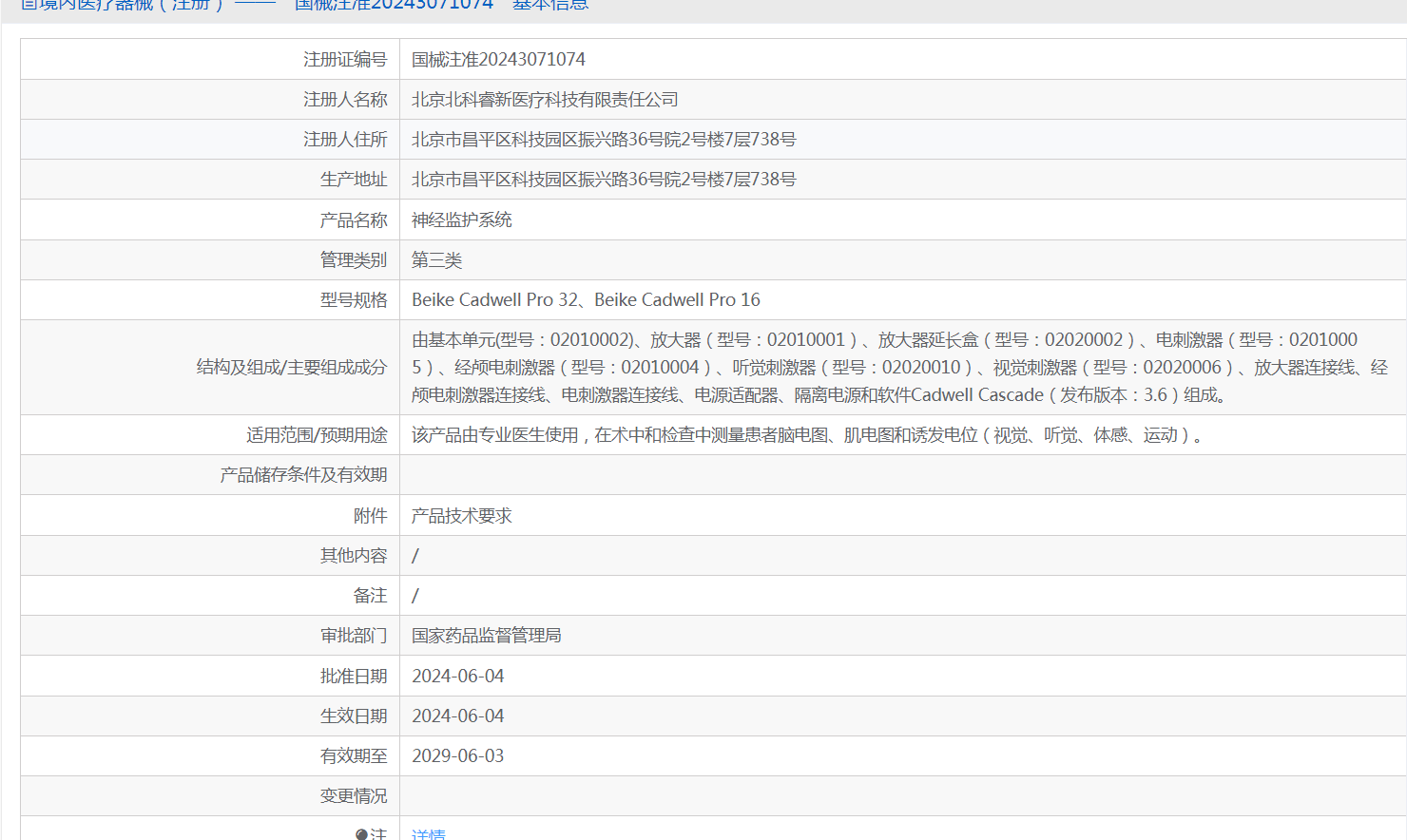Image resolution: width=1407 pixels, height=840 pixels.
Task: Select the Beike Cadwell Pro 32 model text
Action: 495,299
